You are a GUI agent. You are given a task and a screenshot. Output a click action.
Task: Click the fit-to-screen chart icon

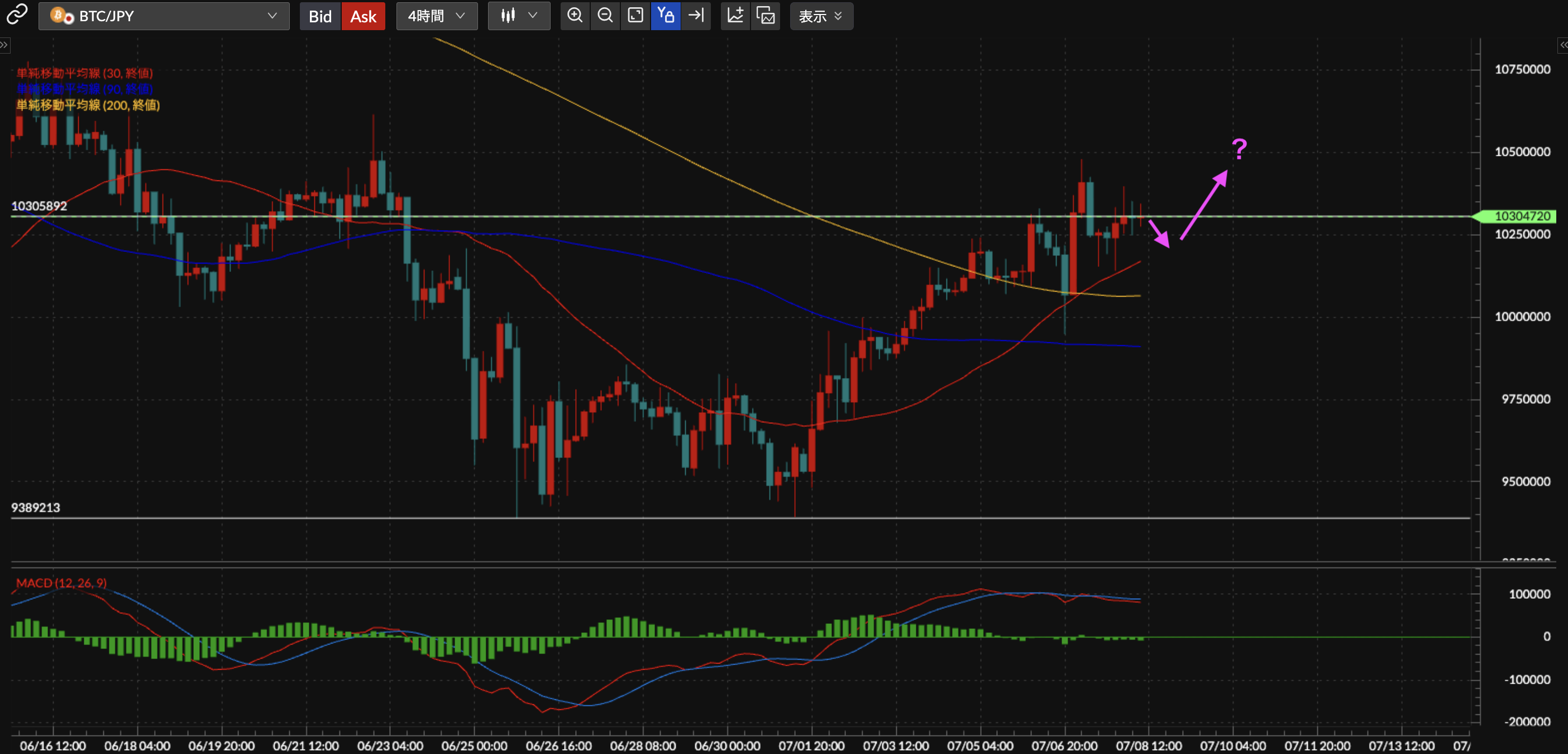pos(635,16)
